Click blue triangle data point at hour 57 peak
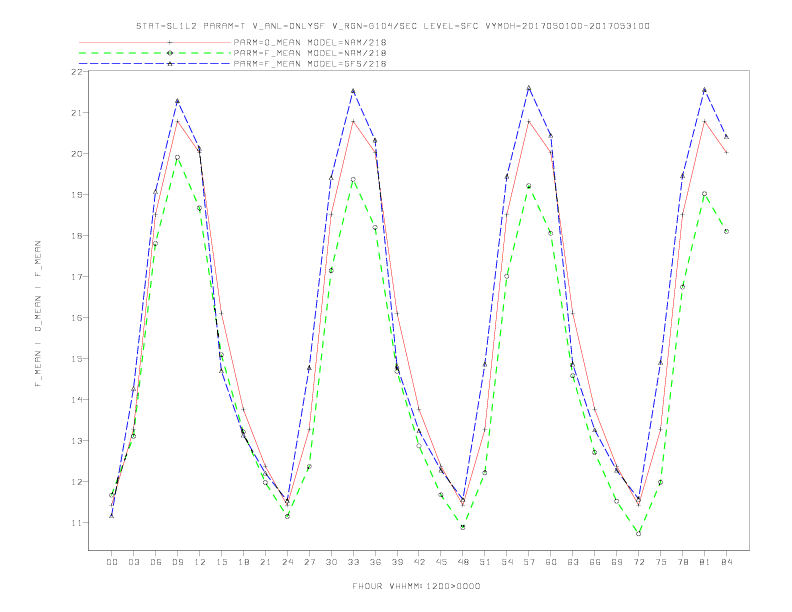The image size is (792, 612). click(x=529, y=88)
